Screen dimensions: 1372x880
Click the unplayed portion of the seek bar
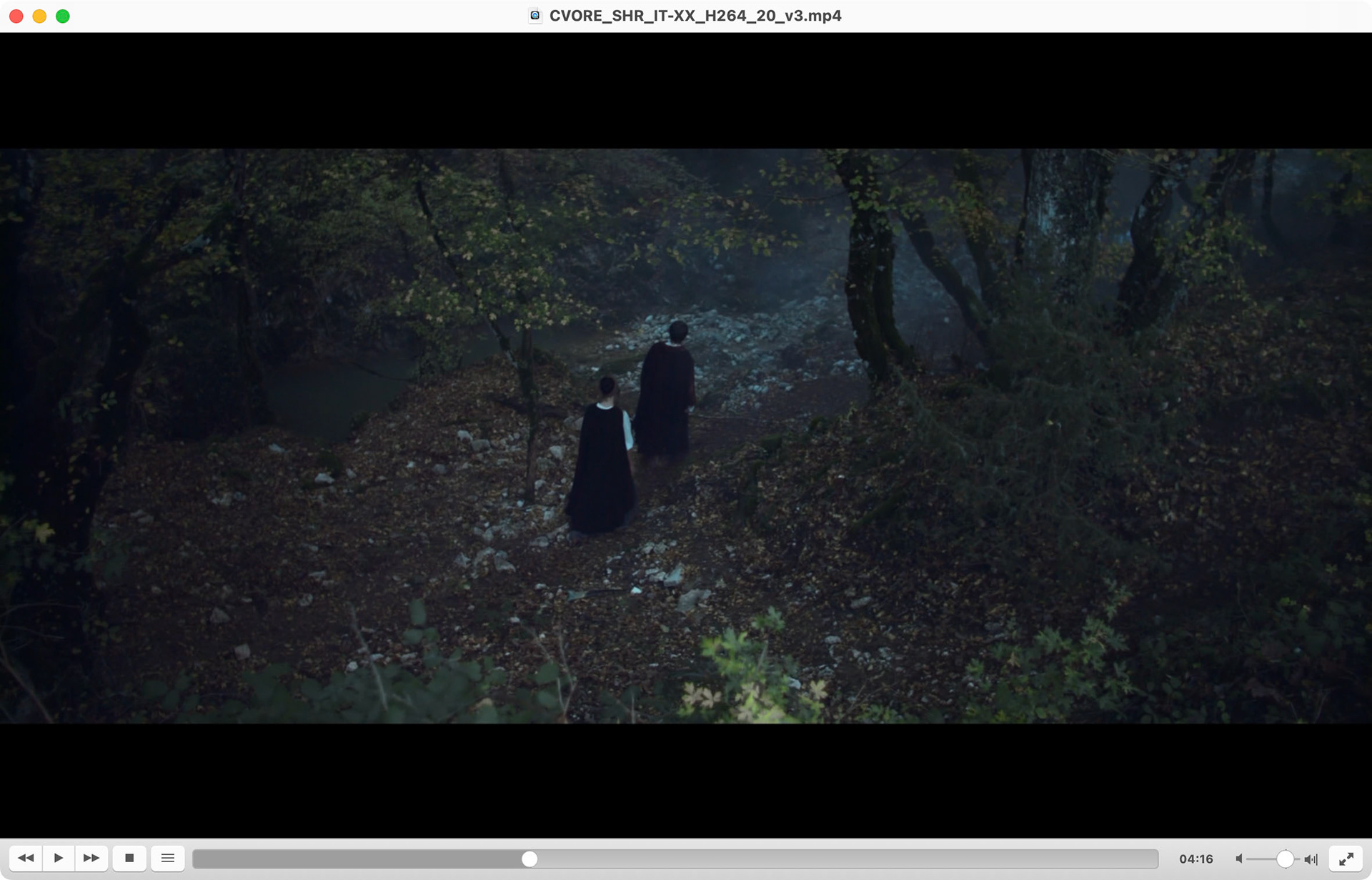tap(843, 859)
